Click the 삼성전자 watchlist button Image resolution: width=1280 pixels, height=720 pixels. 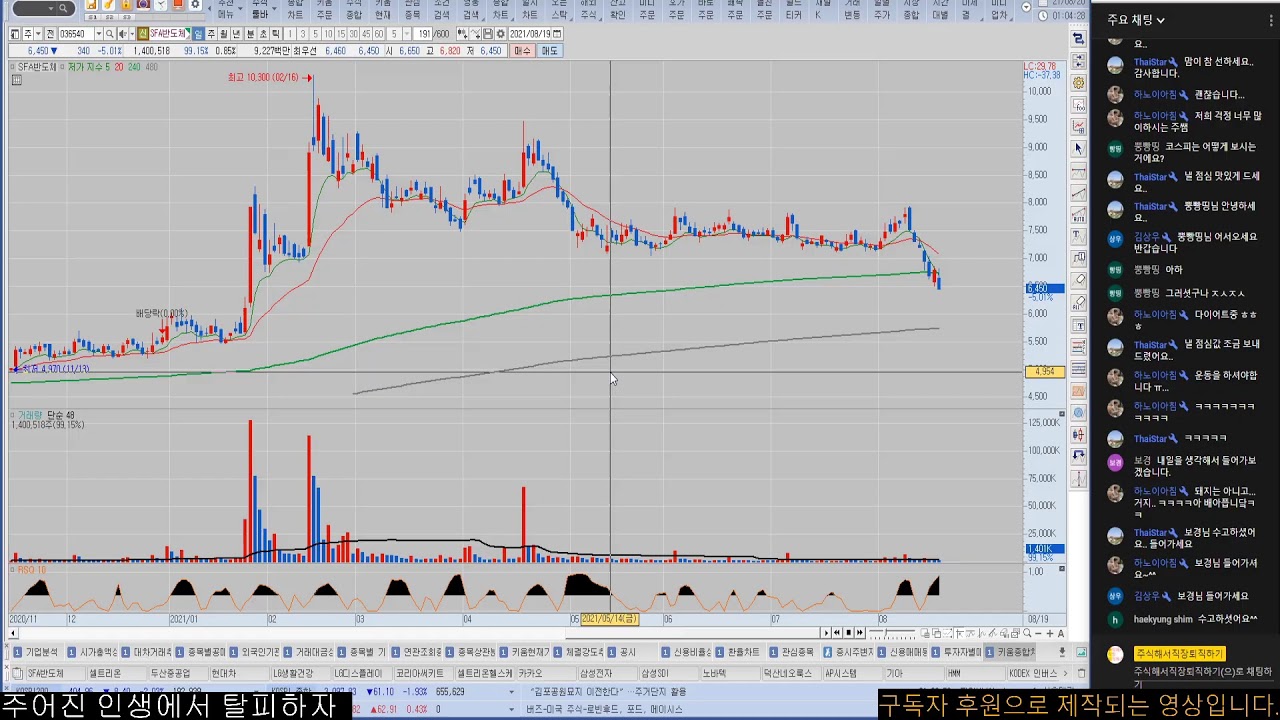point(607,673)
